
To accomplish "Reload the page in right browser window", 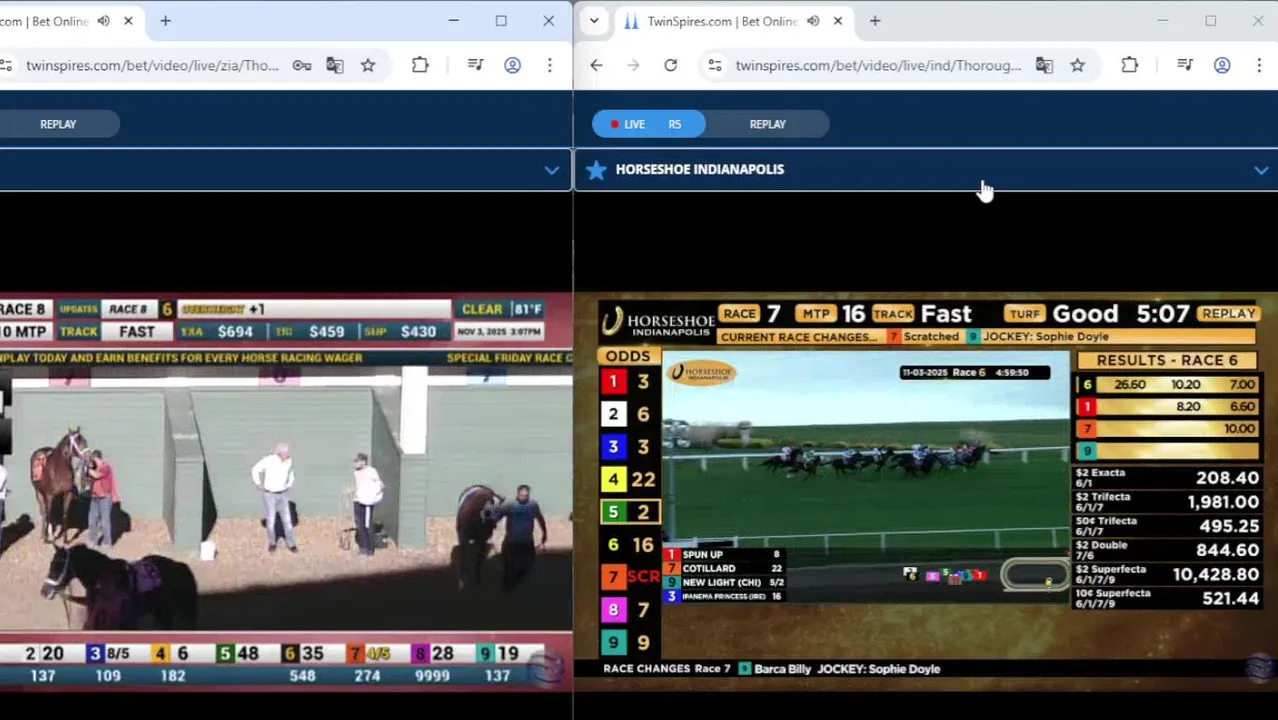I will 670,65.
